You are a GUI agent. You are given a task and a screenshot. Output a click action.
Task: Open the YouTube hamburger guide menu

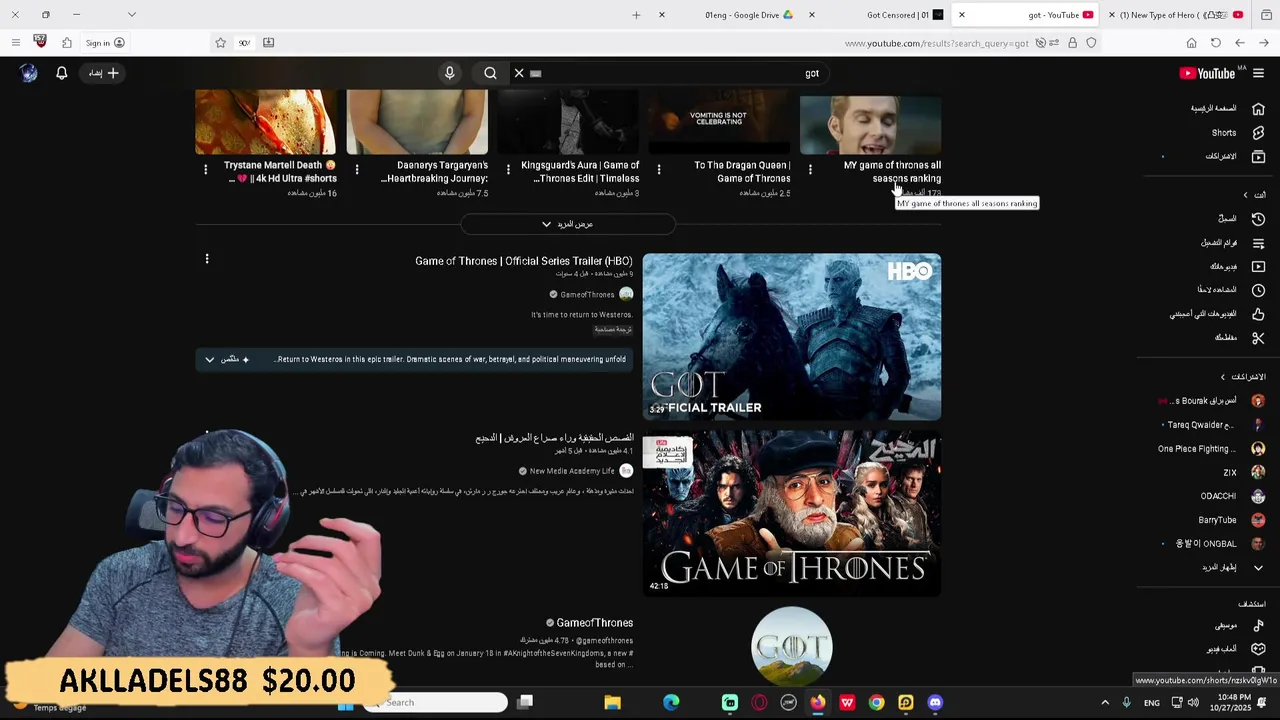pyautogui.click(x=1258, y=73)
